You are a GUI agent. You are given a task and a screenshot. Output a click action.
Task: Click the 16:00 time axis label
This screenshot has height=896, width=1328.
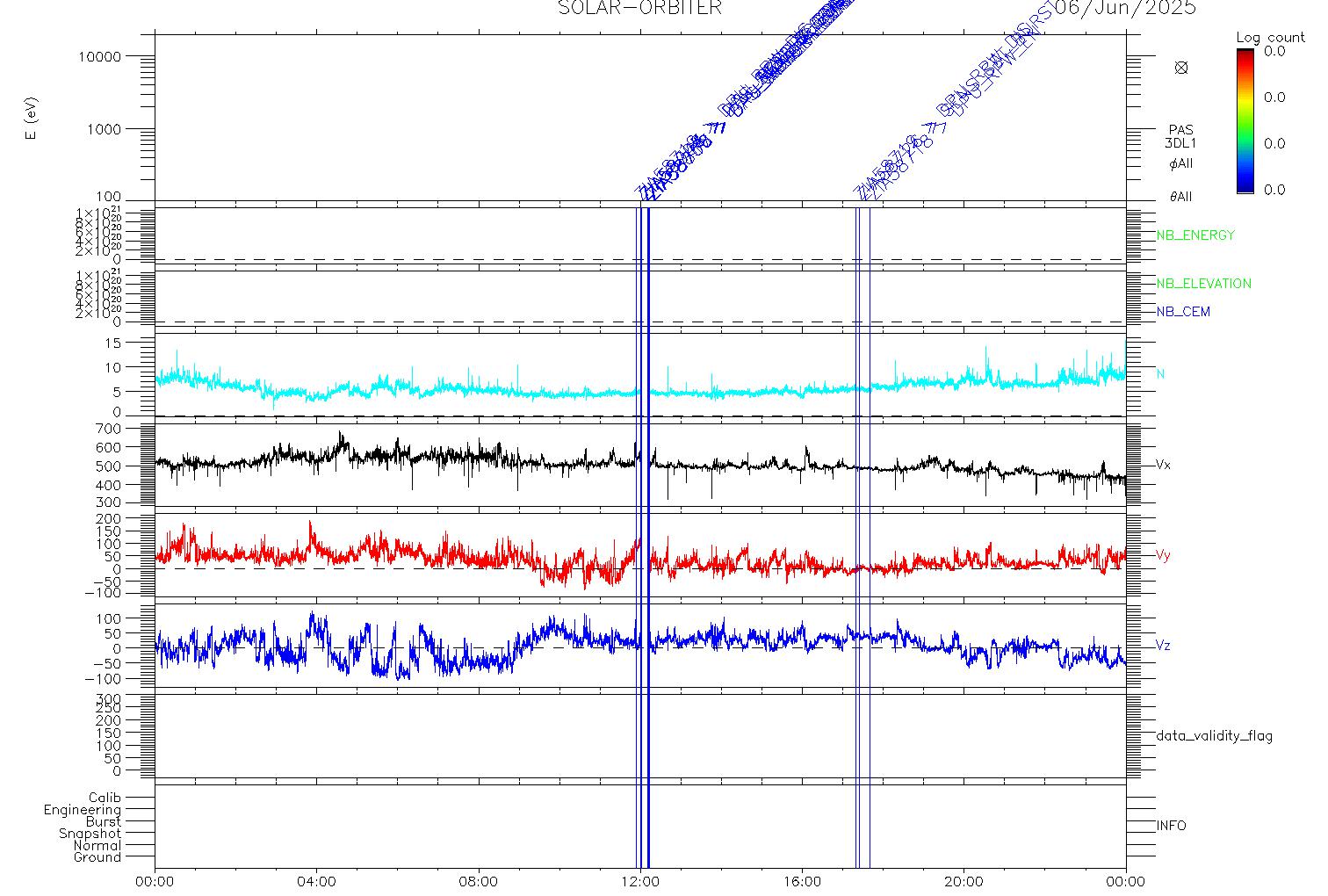[x=802, y=882]
